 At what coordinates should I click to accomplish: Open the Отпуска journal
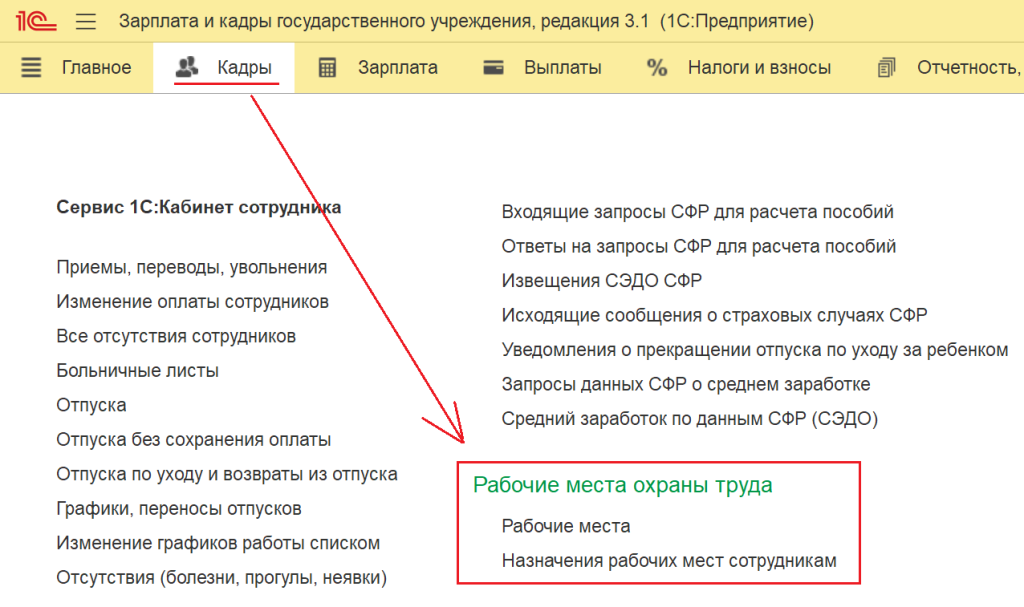click(91, 405)
